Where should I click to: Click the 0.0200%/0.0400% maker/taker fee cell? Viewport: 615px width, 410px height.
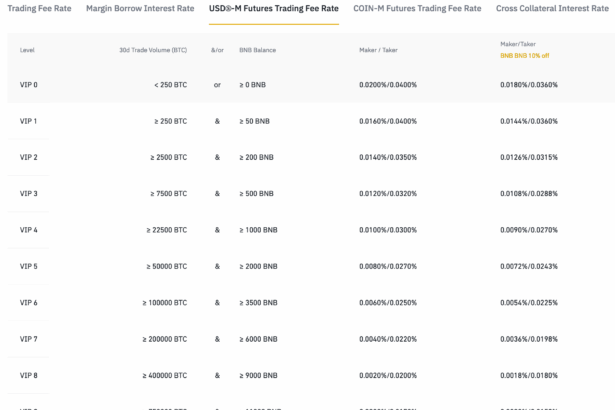(388, 85)
